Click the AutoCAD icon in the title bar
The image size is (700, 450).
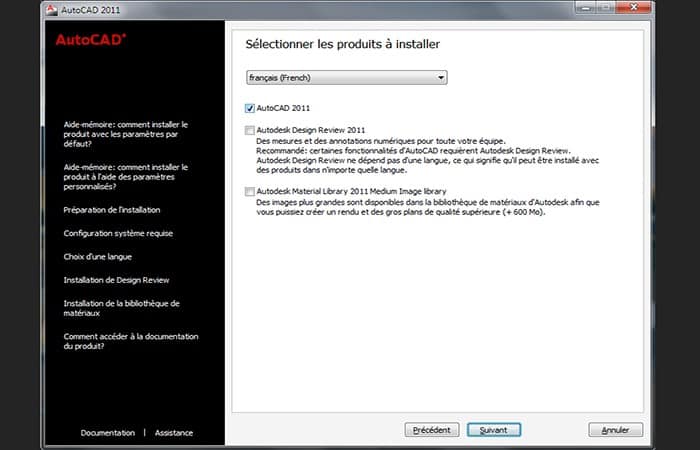point(52,10)
